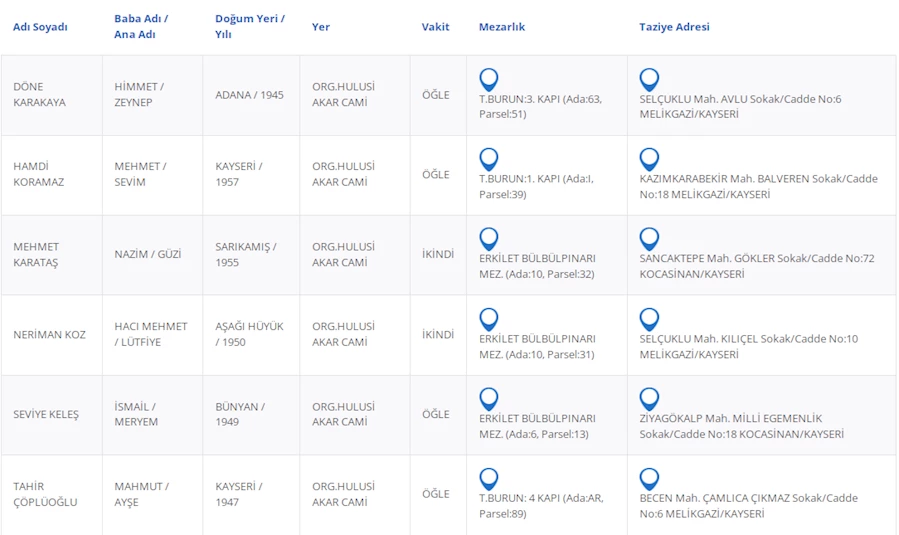View condolence address pin for Neriman Koz

[x=649, y=319]
